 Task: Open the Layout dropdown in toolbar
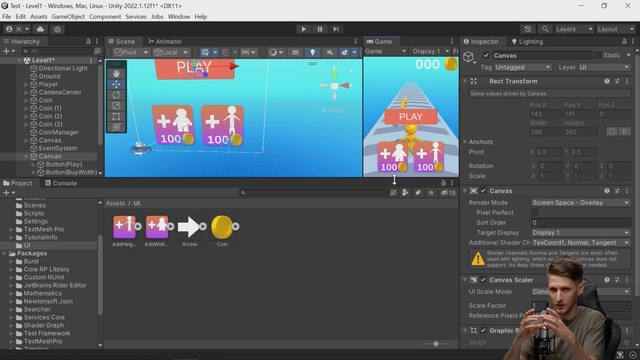tap(616, 29)
